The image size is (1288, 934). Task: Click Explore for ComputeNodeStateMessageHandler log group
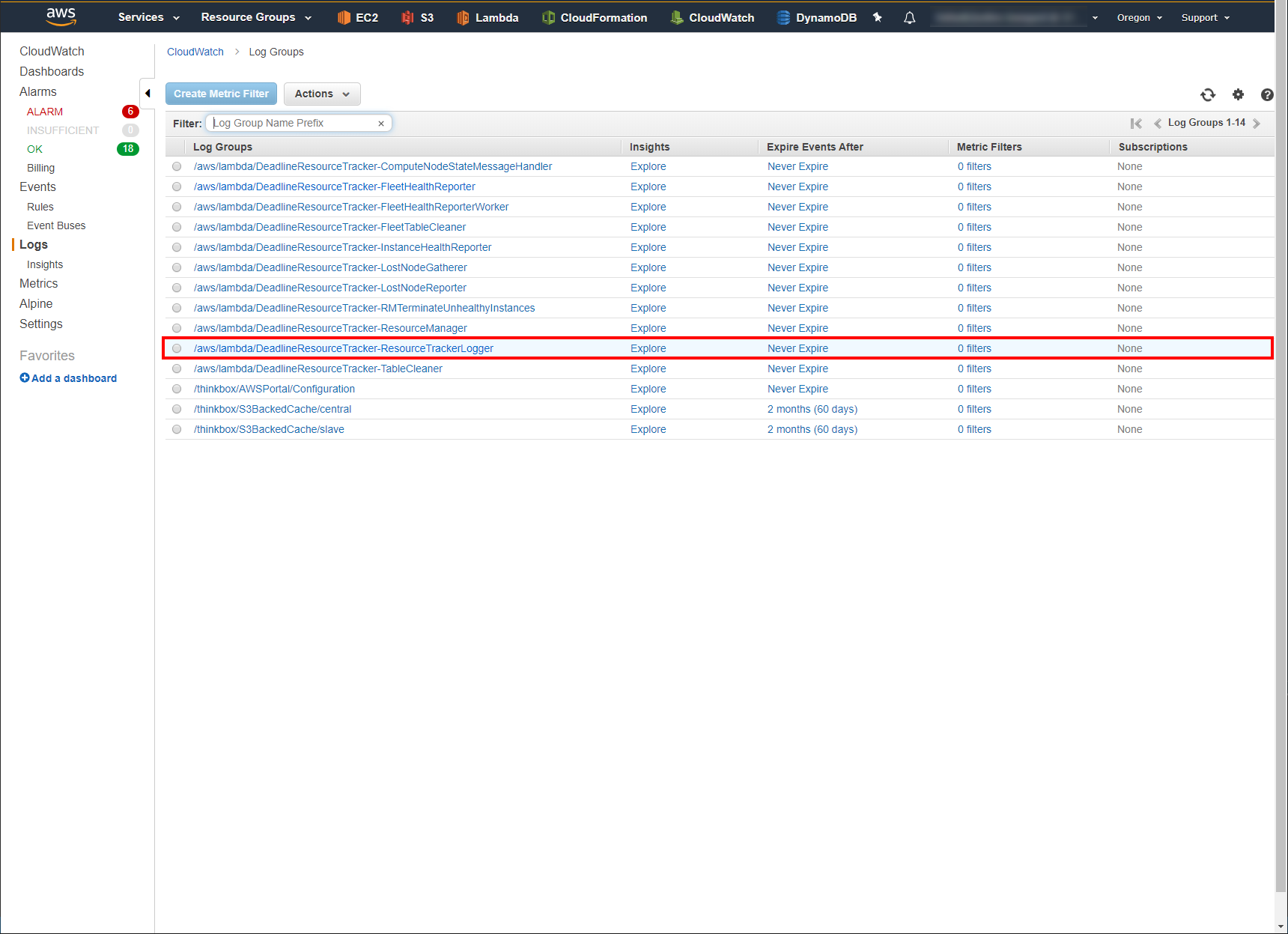click(x=648, y=166)
